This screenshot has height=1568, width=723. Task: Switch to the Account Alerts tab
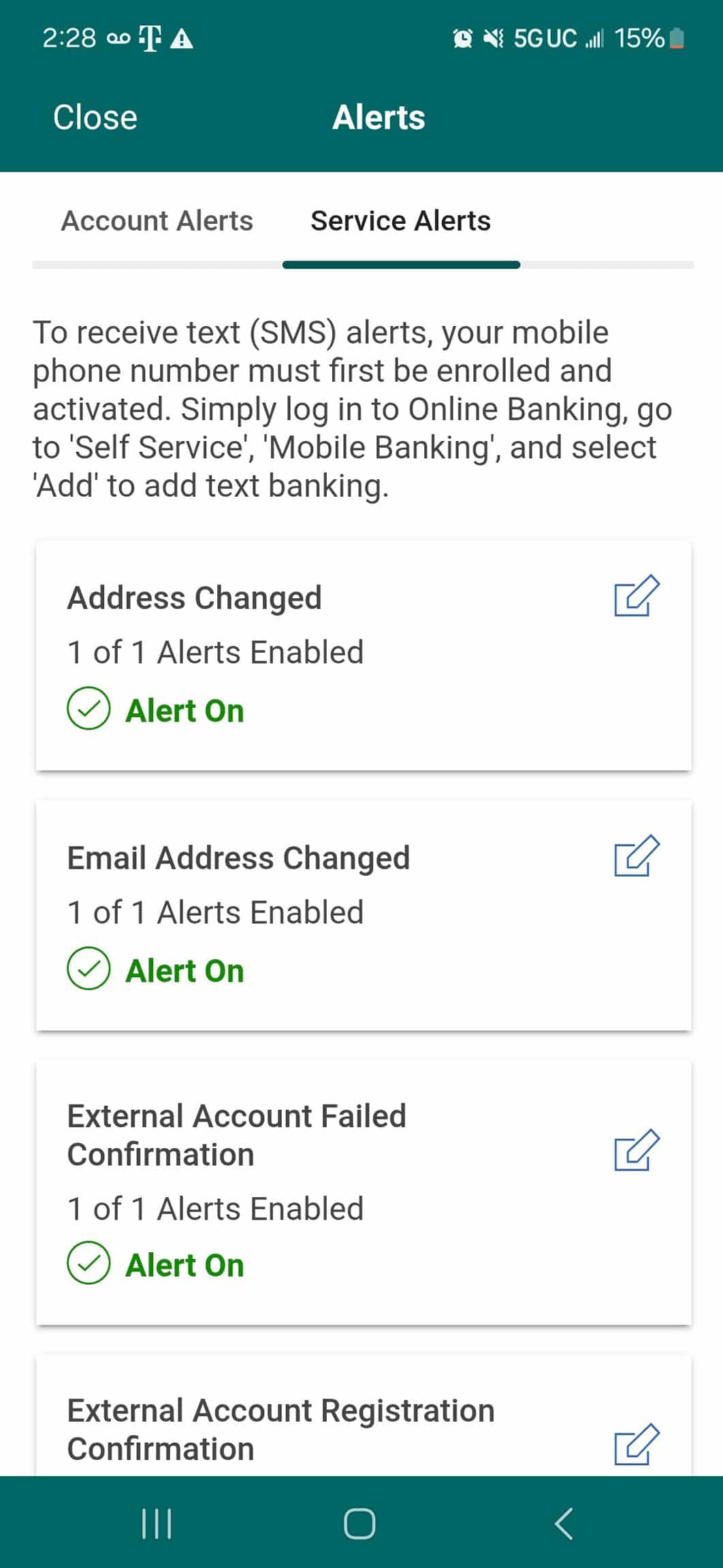click(x=157, y=221)
